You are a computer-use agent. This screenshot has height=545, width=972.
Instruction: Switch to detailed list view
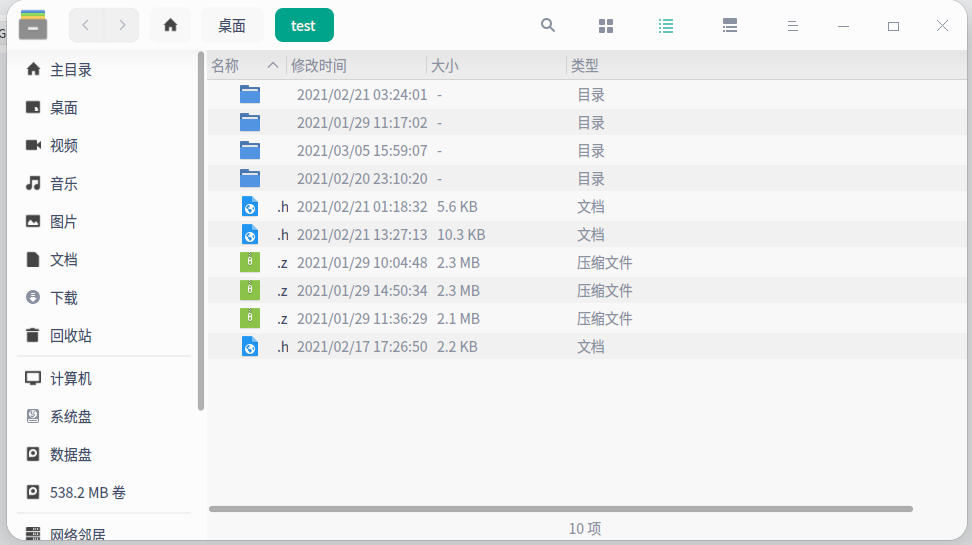click(x=730, y=26)
